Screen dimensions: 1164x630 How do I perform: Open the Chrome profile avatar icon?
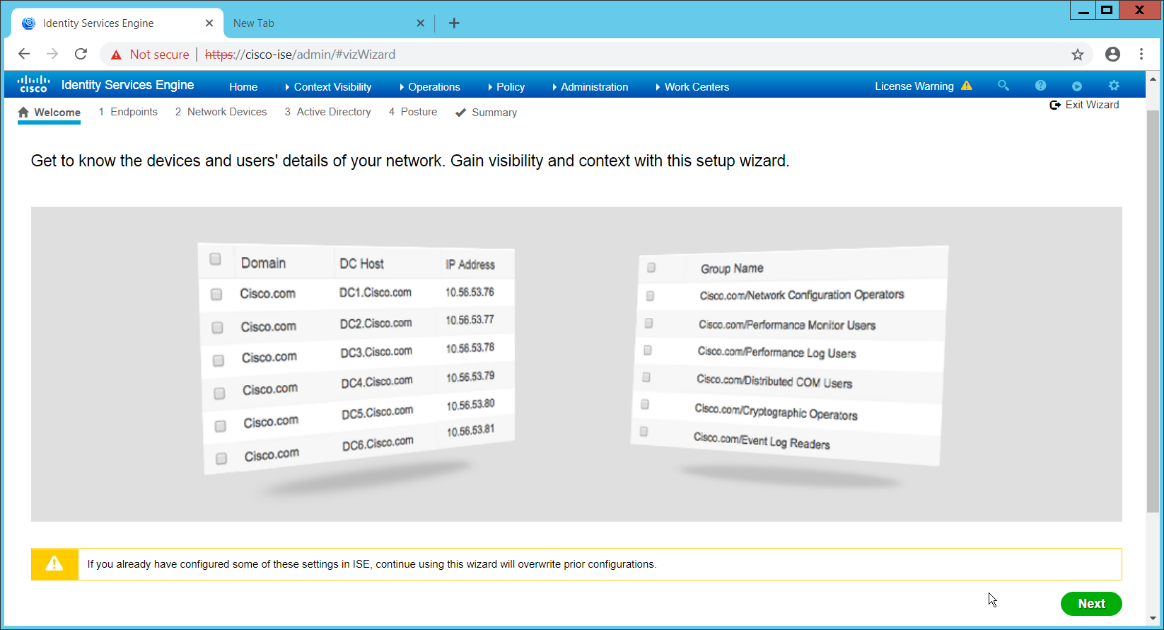tap(1112, 54)
